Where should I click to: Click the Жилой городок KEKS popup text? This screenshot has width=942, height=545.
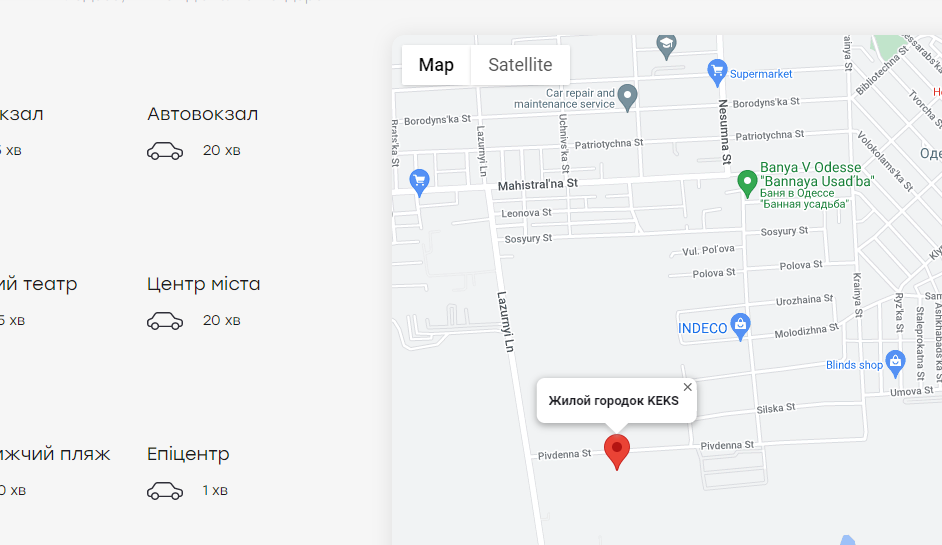613,401
